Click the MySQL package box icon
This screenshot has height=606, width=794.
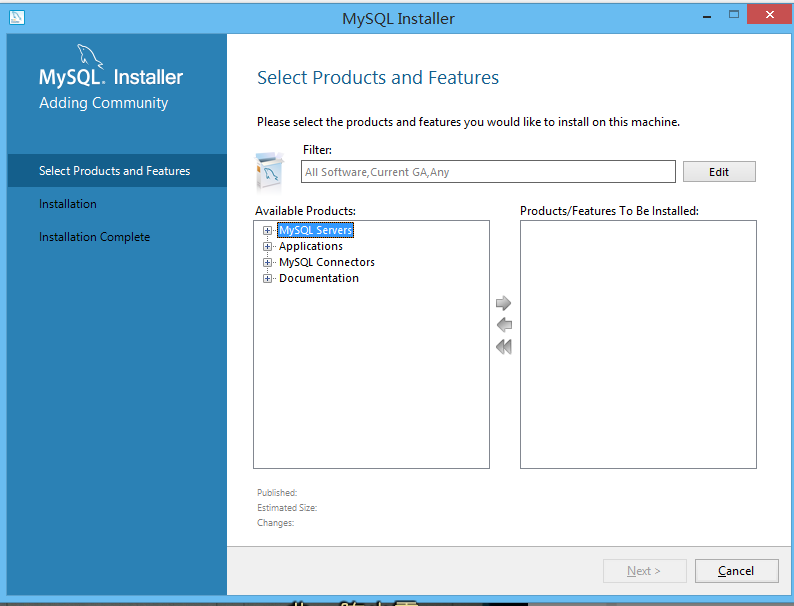tap(269, 172)
